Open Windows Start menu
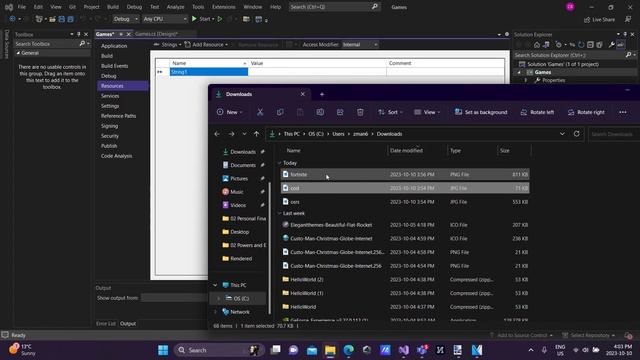This screenshot has width=640, height=360. coord(163,350)
